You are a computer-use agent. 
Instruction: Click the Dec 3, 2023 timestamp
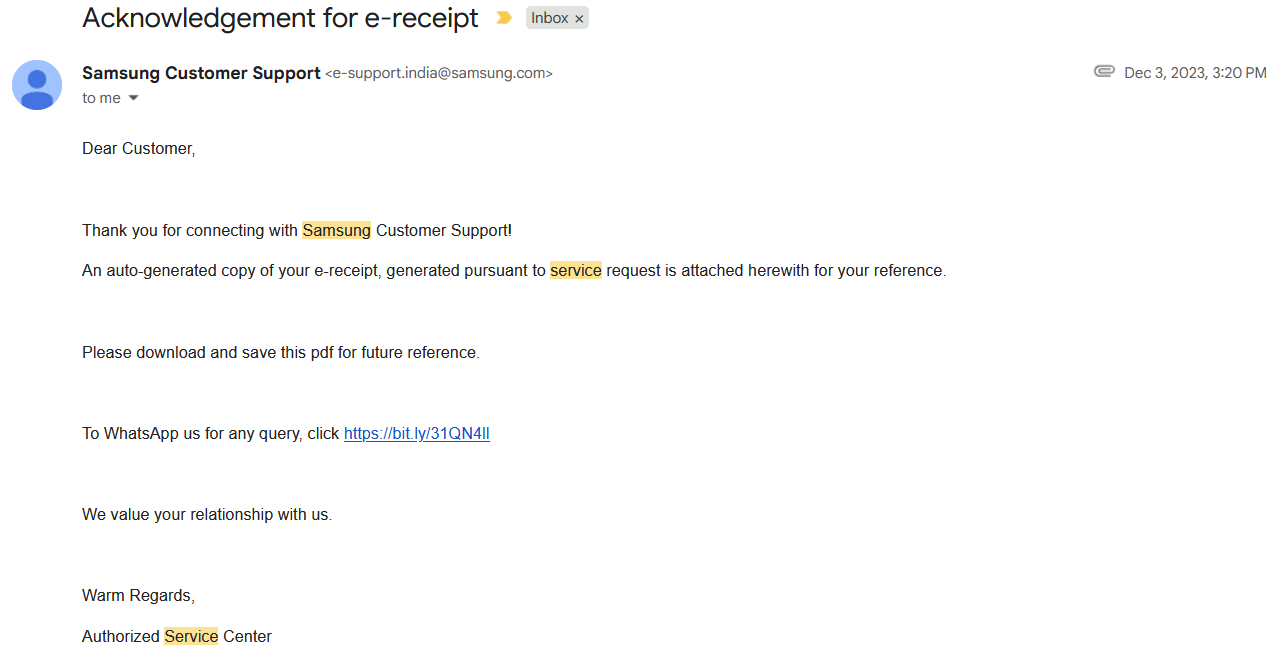click(x=1195, y=73)
